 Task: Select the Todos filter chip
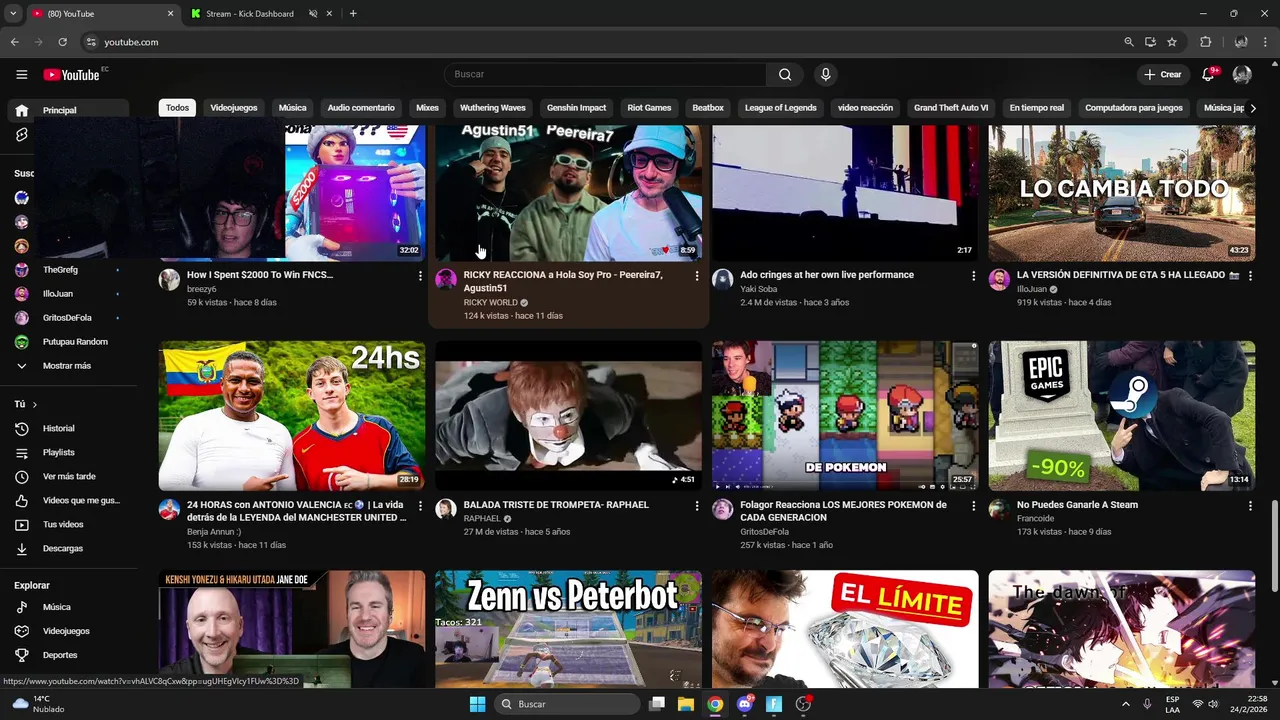point(177,108)
